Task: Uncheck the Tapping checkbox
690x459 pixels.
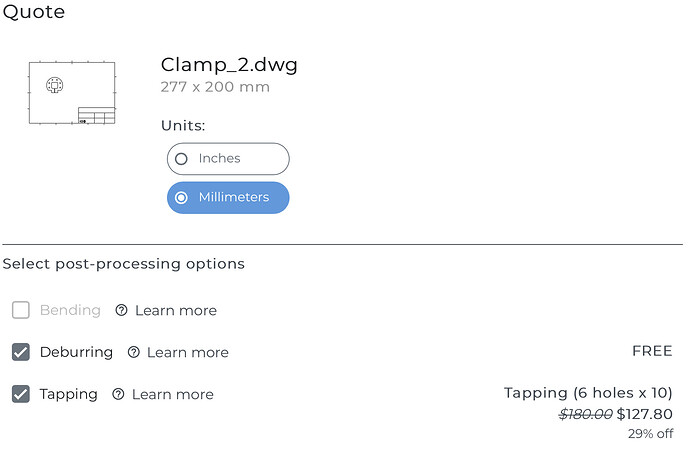Action: pos(21,394)
